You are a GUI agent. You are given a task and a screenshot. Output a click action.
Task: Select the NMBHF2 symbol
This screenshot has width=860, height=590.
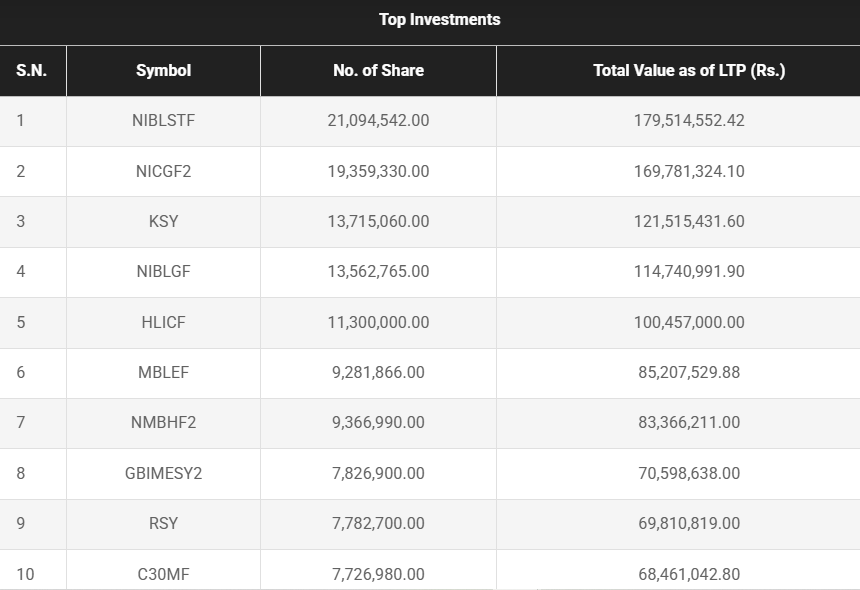(163, 422)
